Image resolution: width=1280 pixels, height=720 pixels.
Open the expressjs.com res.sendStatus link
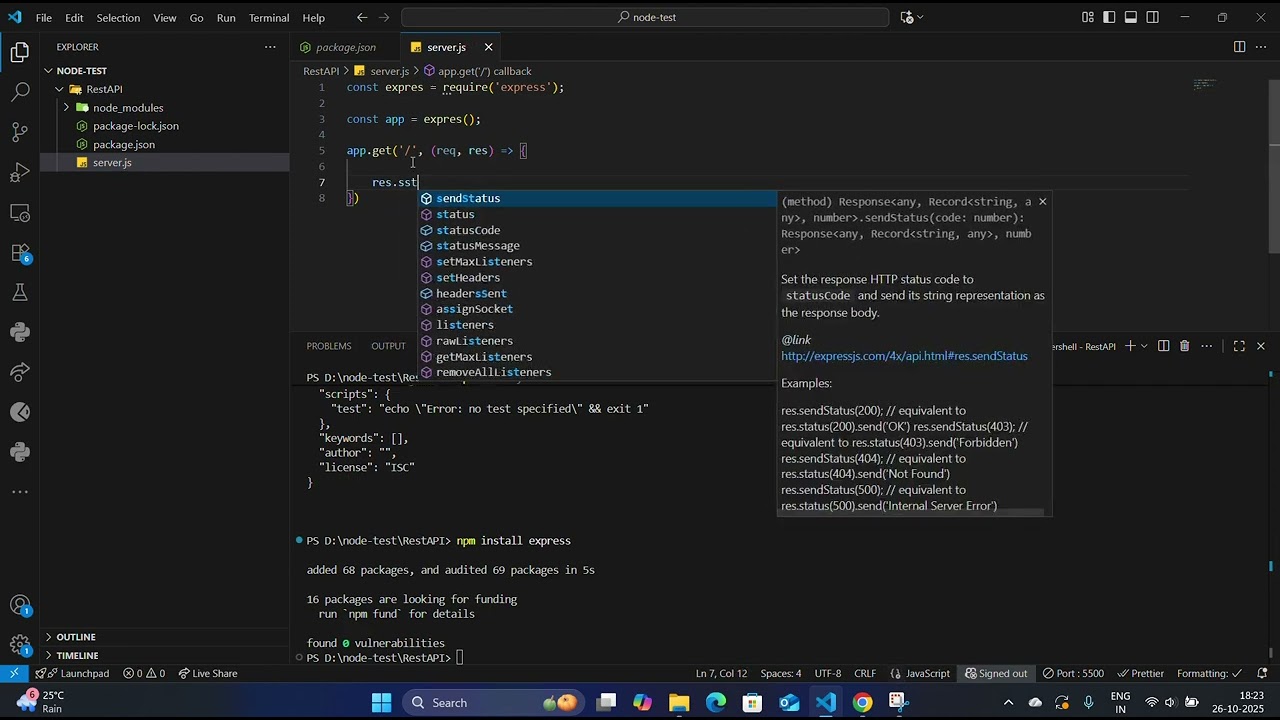pos(904,356)
